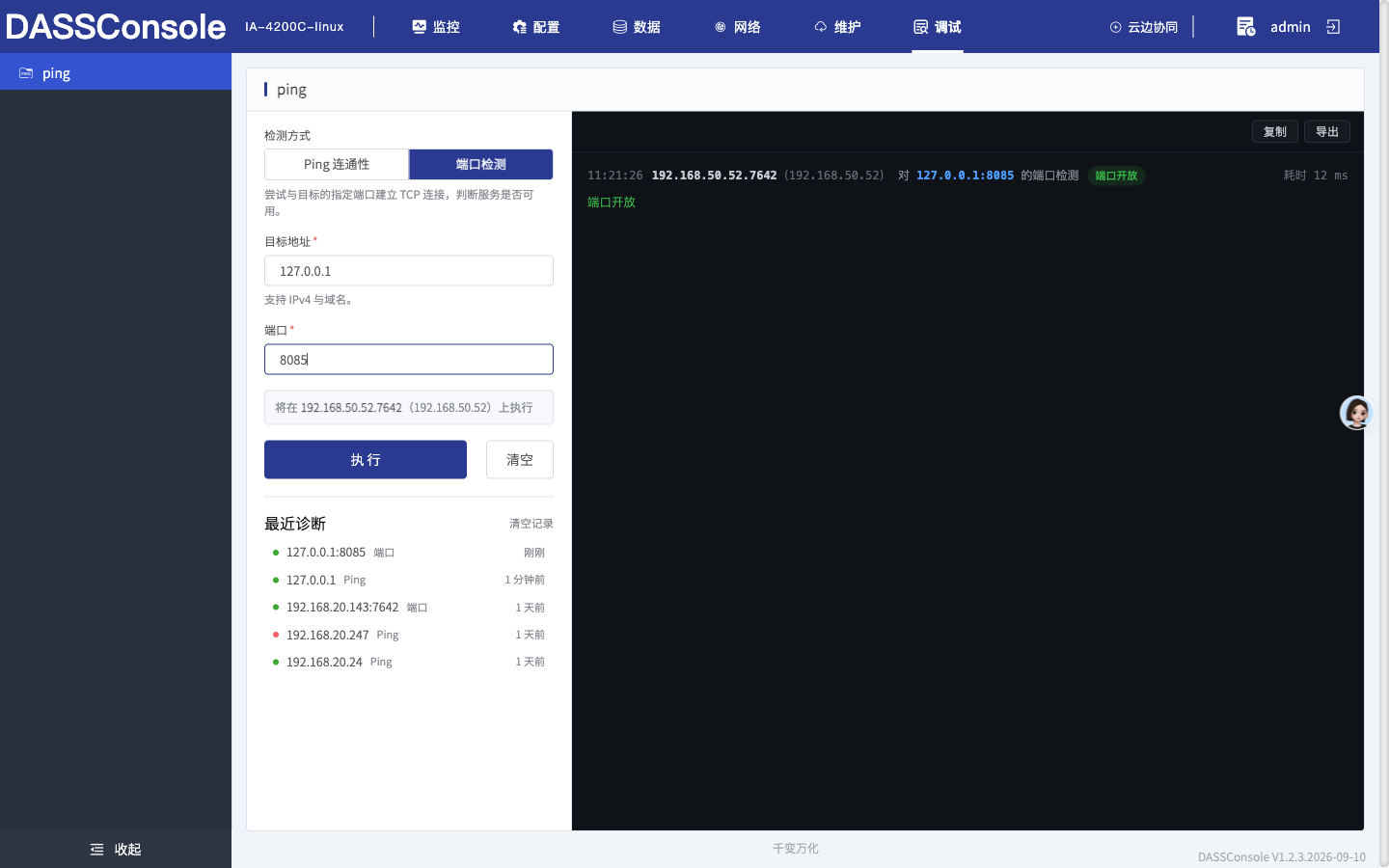1389x868 pixels.
Task: Collapse the sidebar with 收起
Action: click(116, 849)
